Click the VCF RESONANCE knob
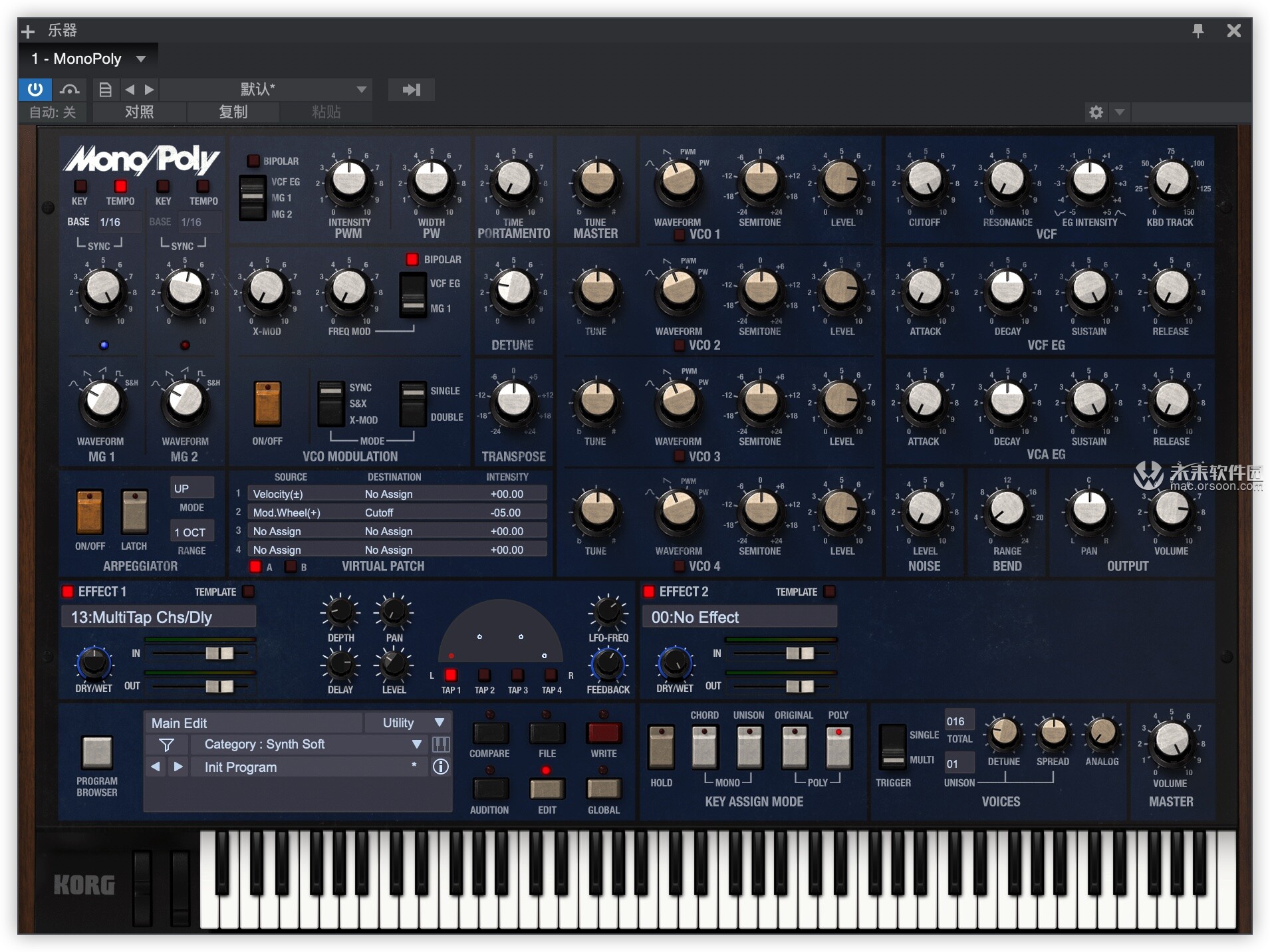1270x952 pixels. 1007,179
